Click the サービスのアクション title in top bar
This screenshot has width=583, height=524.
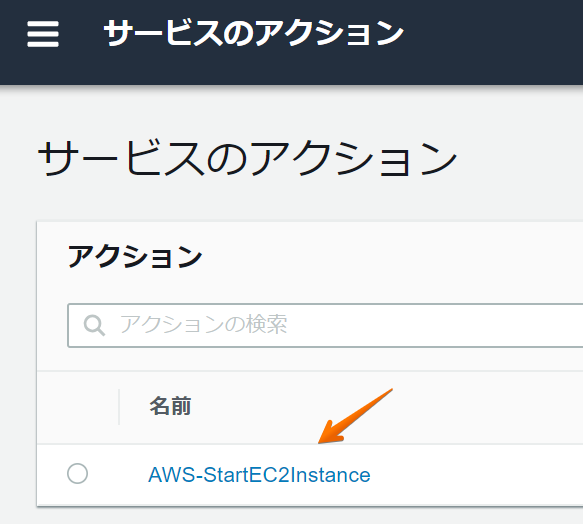pyautogui.click(x=254, y=33)
